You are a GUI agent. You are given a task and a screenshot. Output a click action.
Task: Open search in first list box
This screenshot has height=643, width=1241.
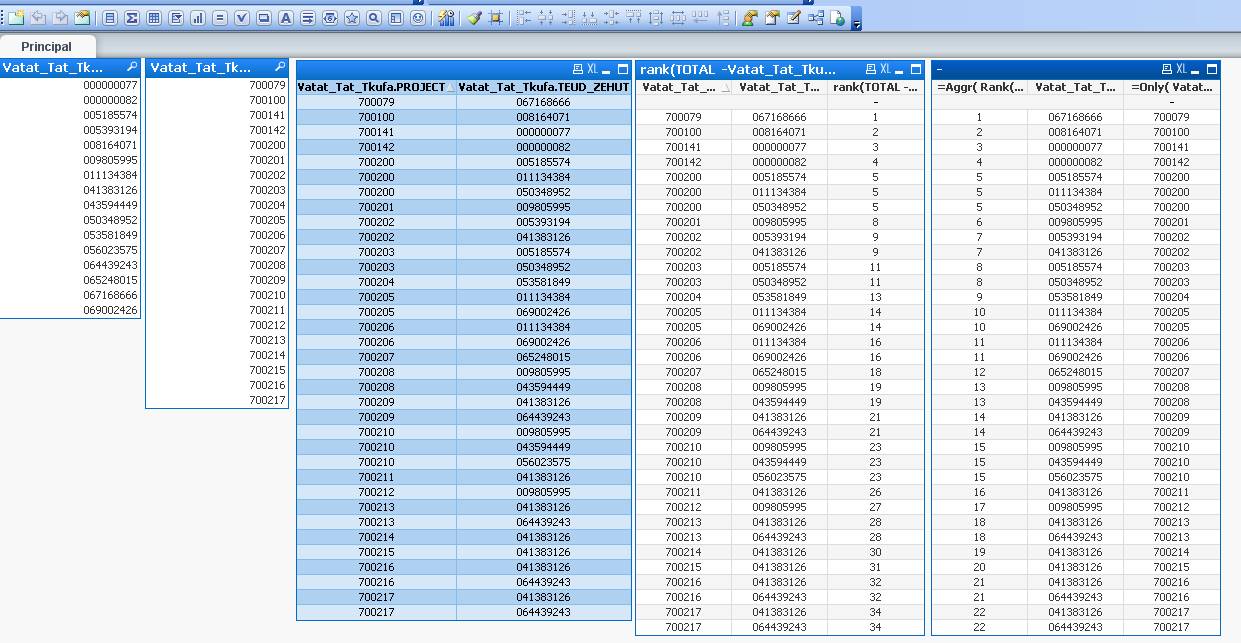coord(132,67)
